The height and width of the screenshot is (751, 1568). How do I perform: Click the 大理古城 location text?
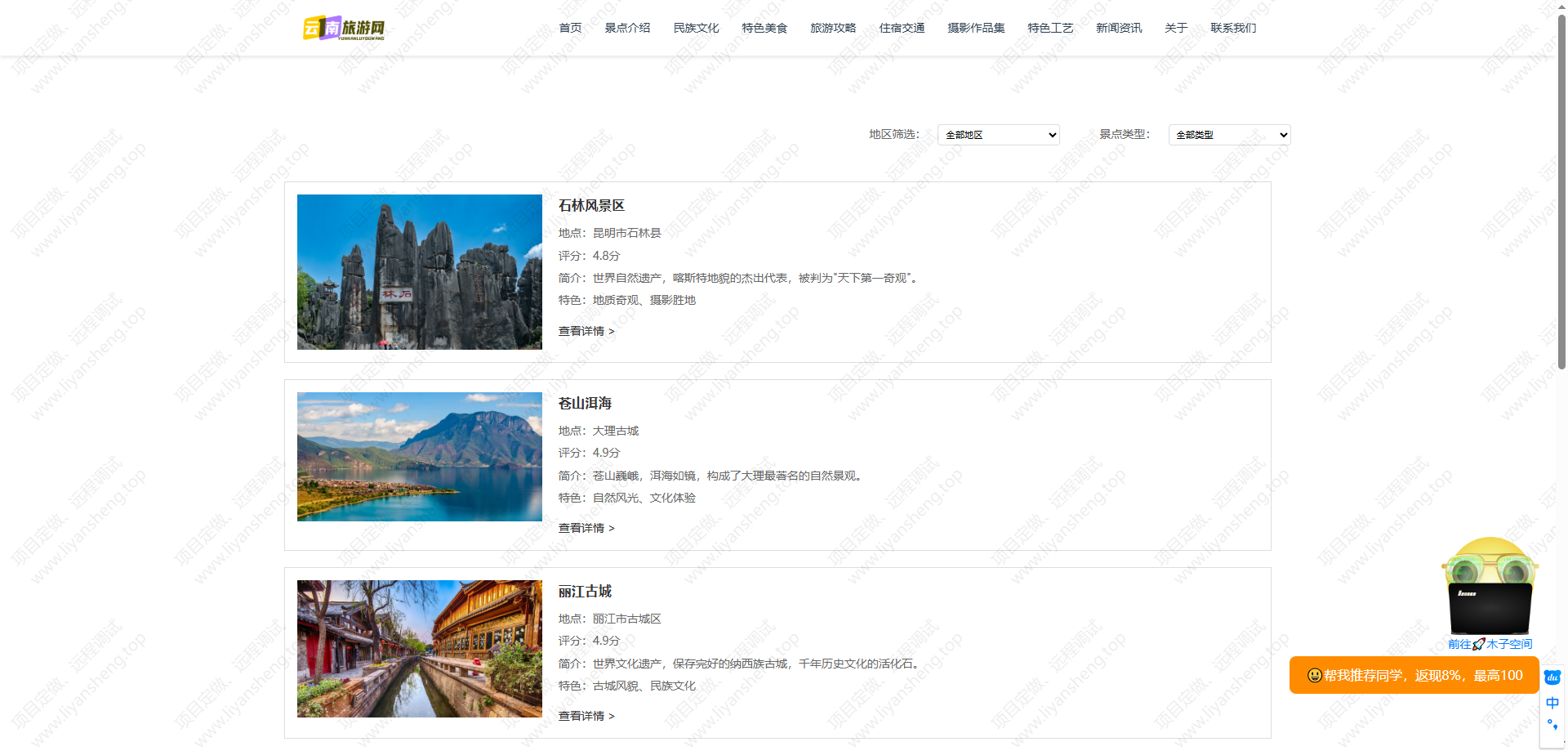click(615, 431)
